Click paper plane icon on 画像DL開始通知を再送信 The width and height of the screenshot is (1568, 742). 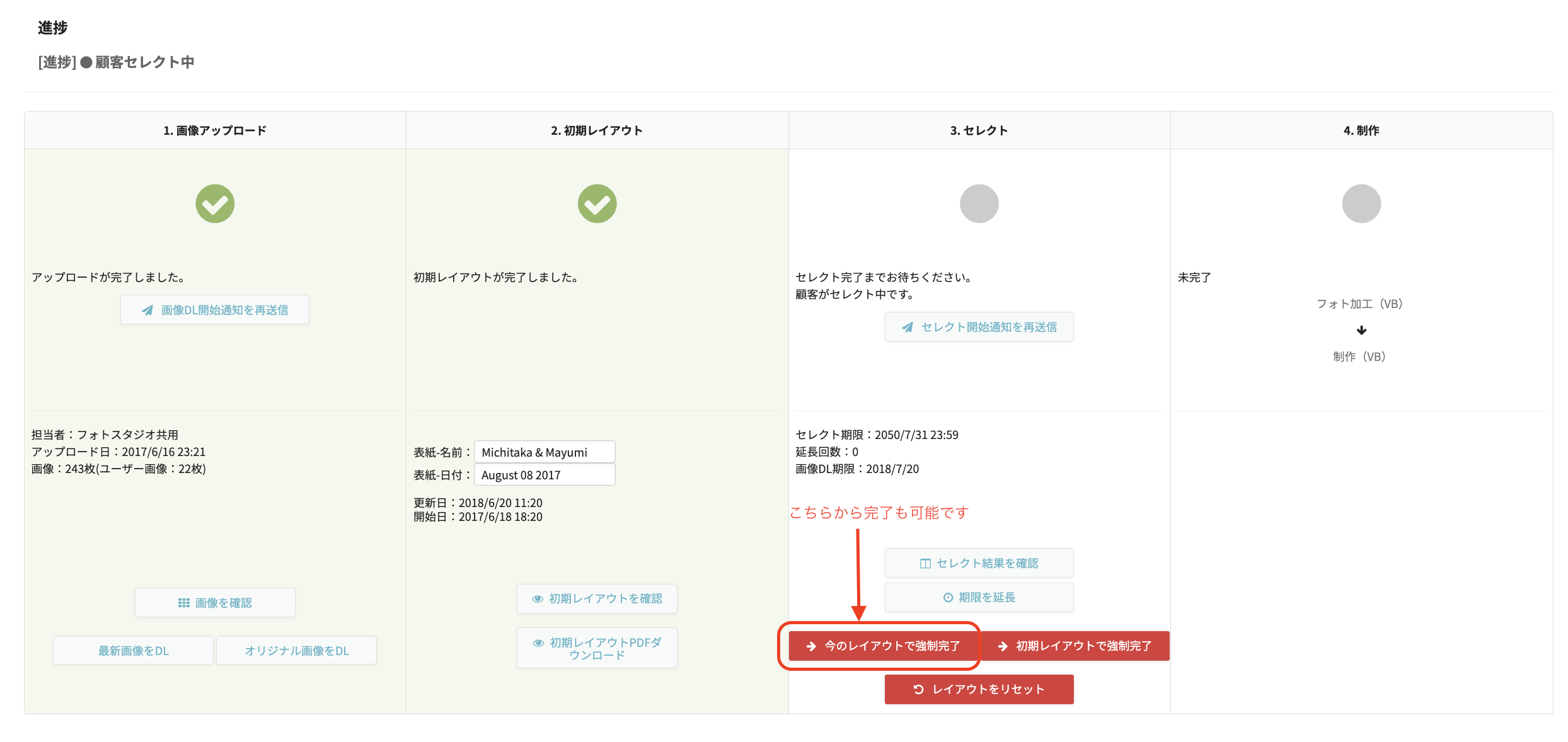[147, 310]
